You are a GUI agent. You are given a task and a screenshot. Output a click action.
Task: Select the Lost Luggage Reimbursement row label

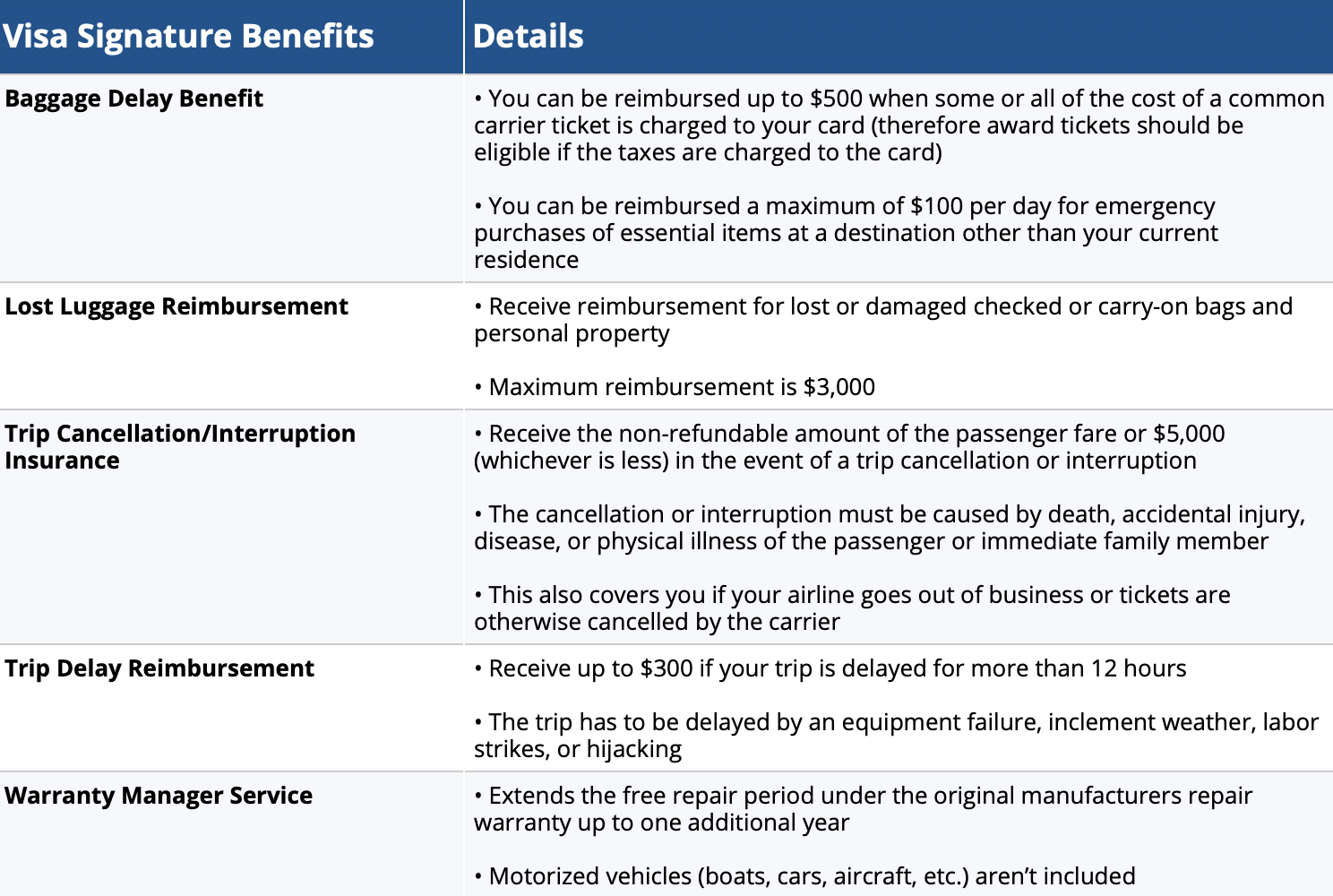click(176, 306)
